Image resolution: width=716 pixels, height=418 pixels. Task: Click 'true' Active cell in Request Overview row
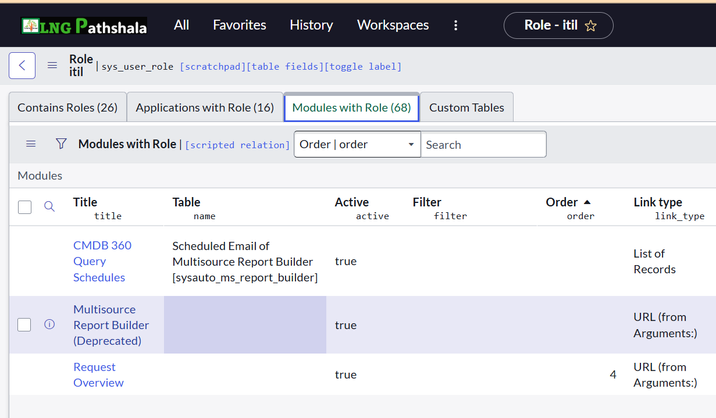point(346,375)
